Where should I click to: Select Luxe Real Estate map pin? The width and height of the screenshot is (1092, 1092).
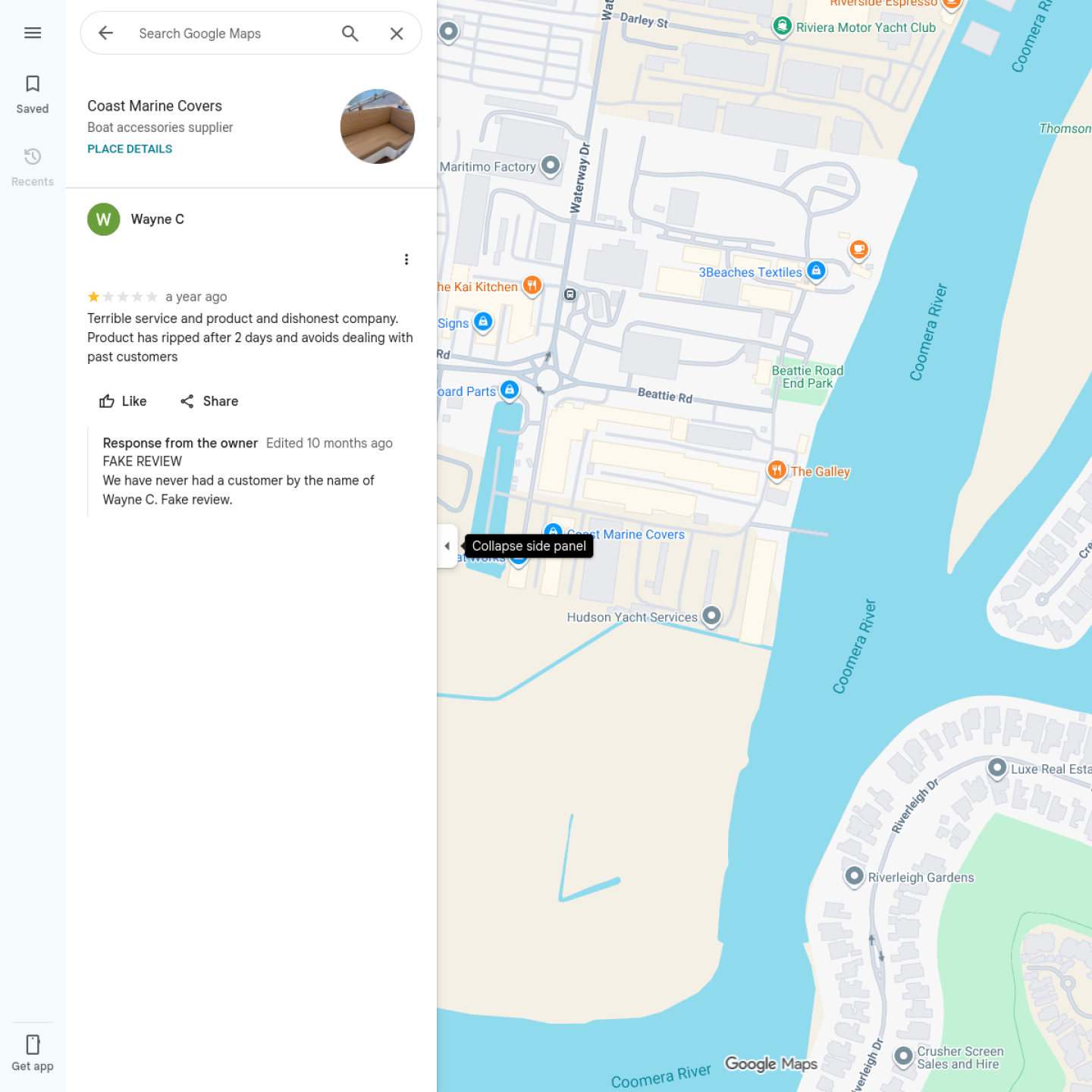point(997,768)
